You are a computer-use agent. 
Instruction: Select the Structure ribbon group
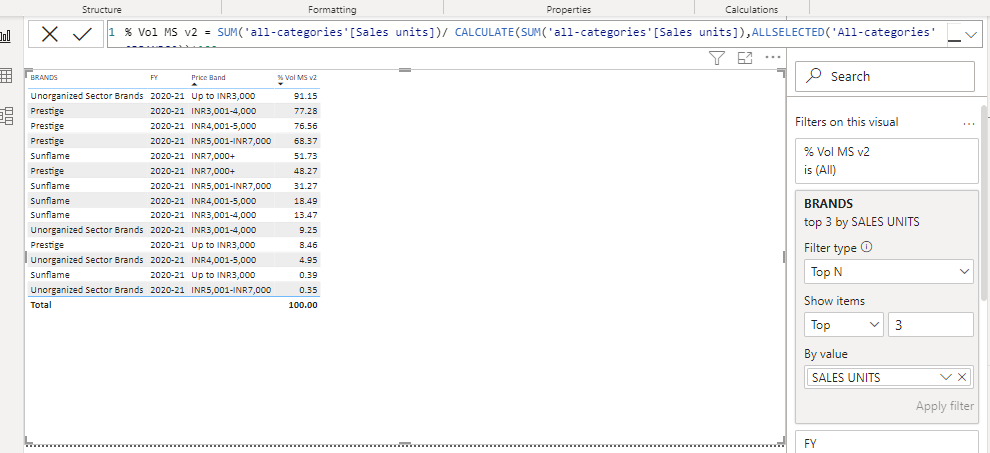coord(102,9)
